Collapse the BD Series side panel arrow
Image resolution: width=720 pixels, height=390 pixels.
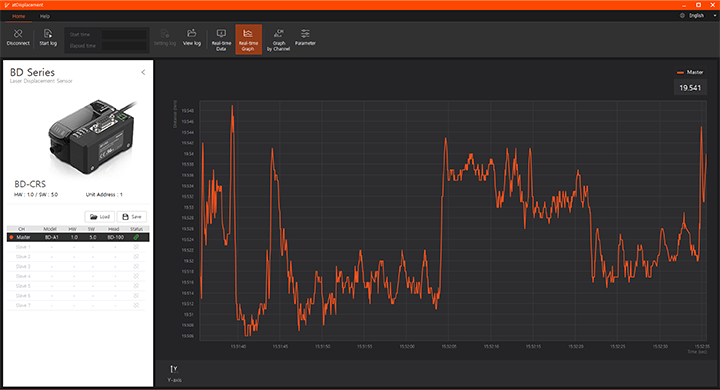(143, 72)
